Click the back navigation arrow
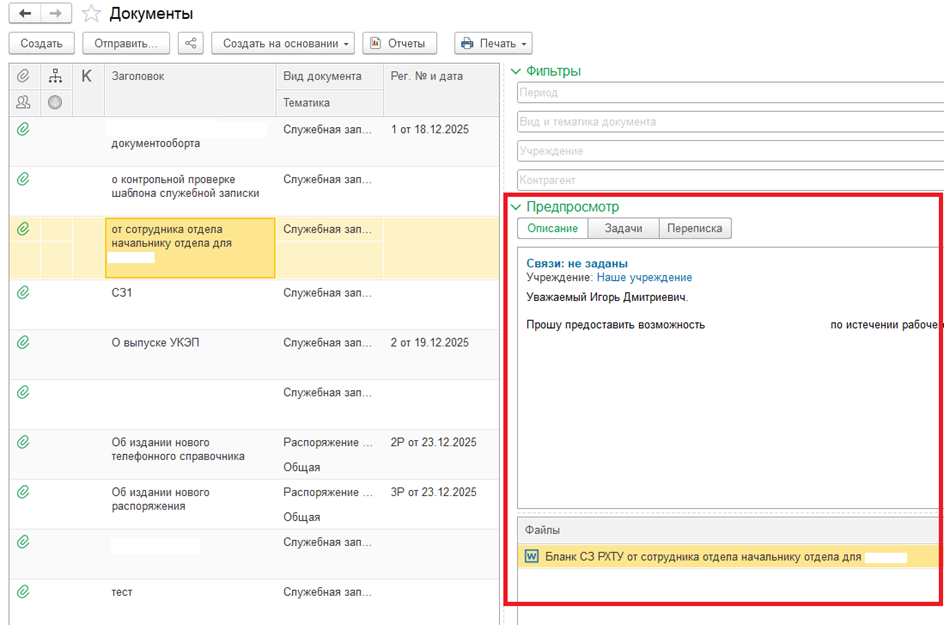This screenshot has width=944, height=625. coord(25,13)
